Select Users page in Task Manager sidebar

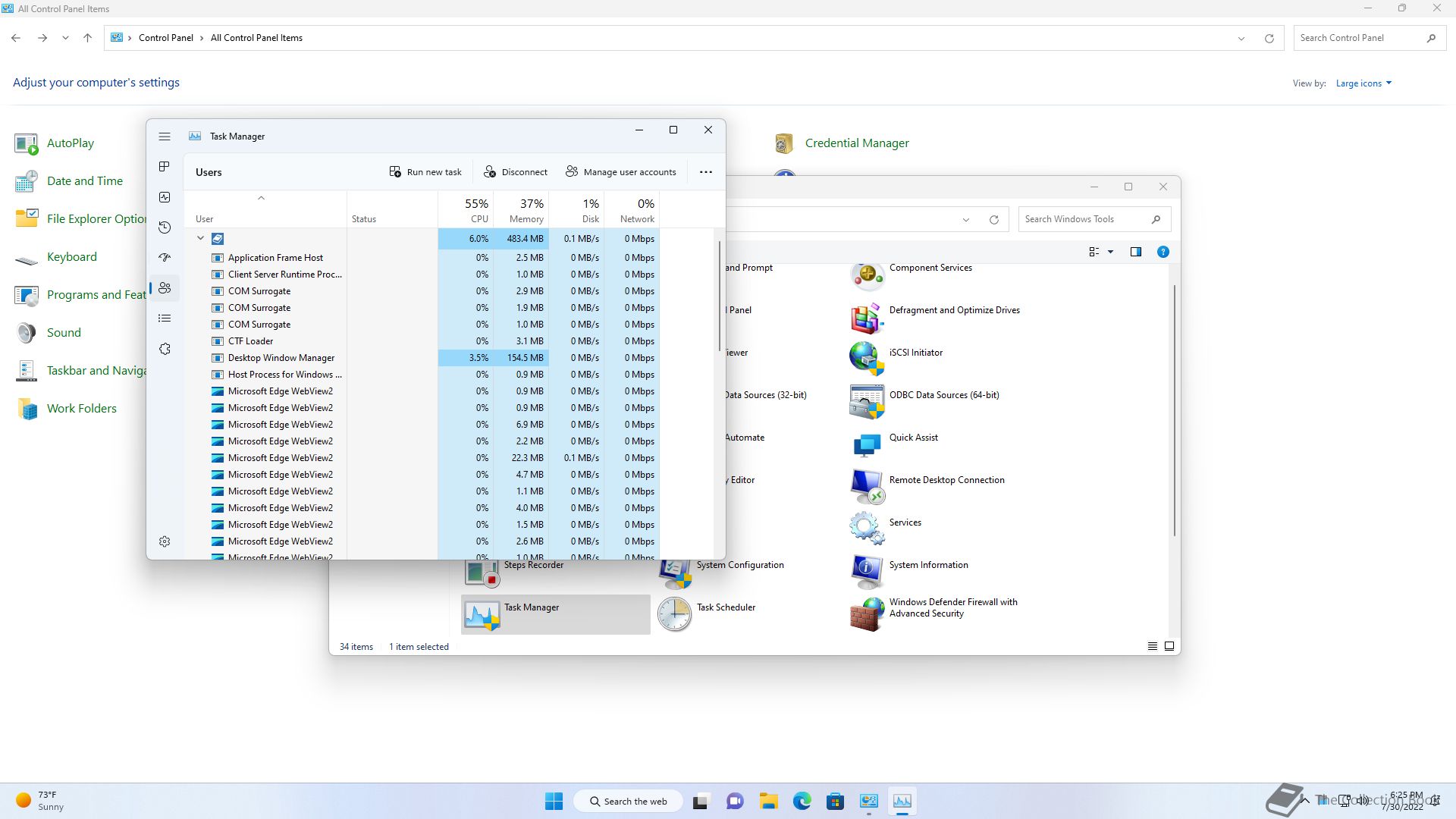click(x=165, y=288)
